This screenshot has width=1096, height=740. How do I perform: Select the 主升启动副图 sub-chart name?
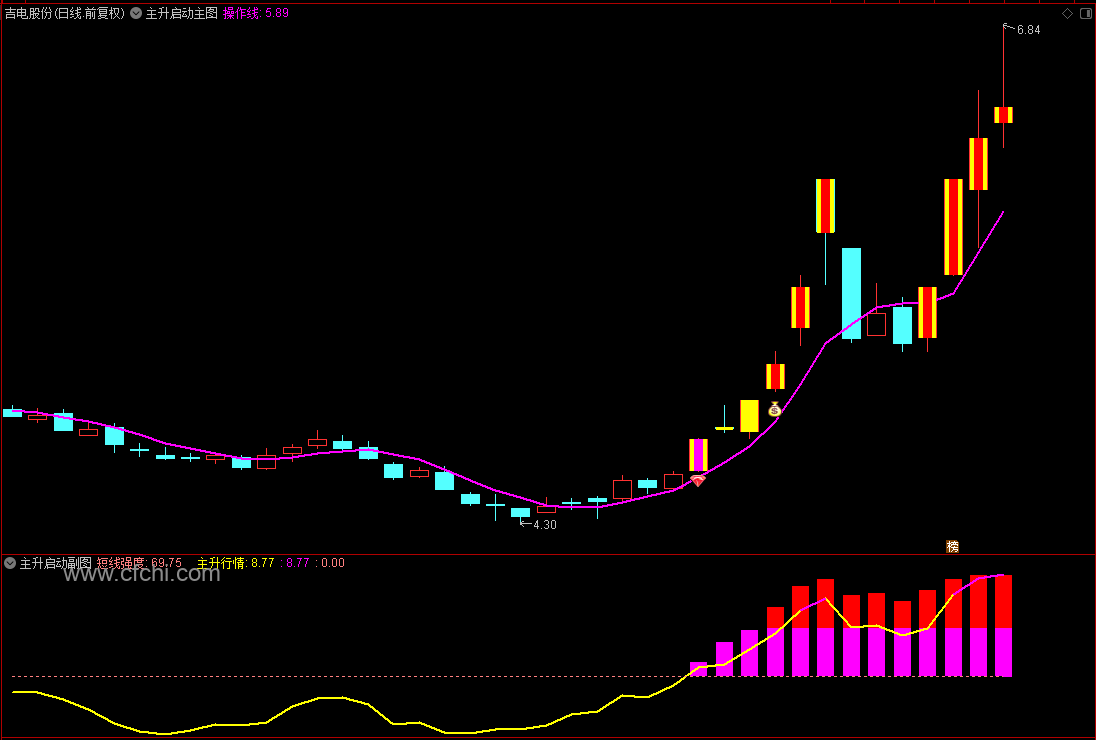coord(55,563)
